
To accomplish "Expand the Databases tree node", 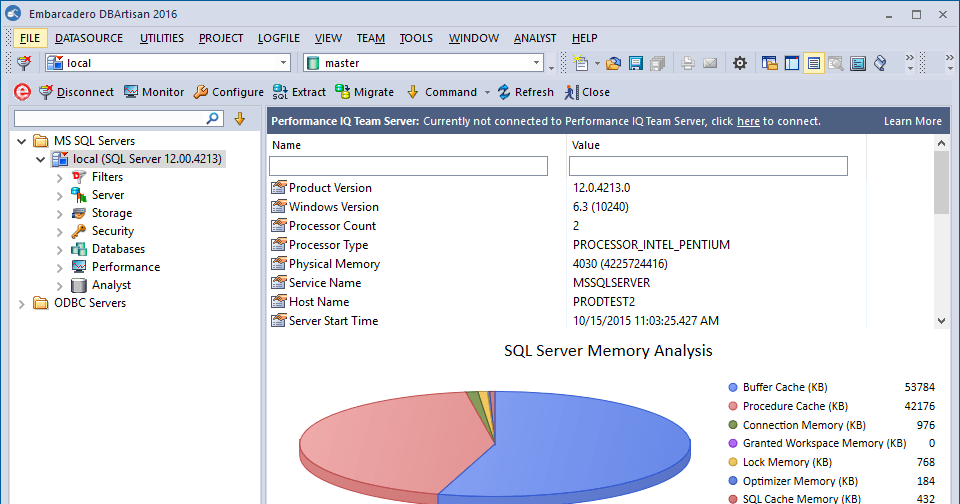I will click(60, 249).
